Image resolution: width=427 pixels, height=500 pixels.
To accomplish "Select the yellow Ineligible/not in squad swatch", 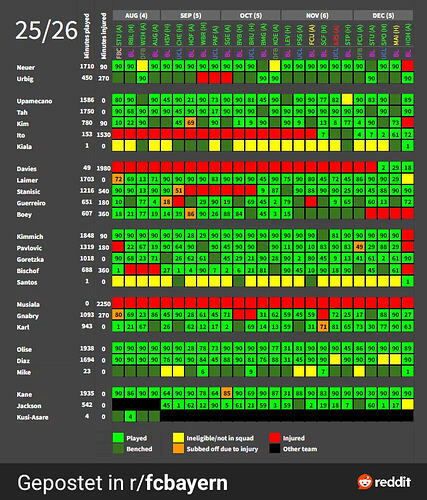I will click(x=178, y=438).
